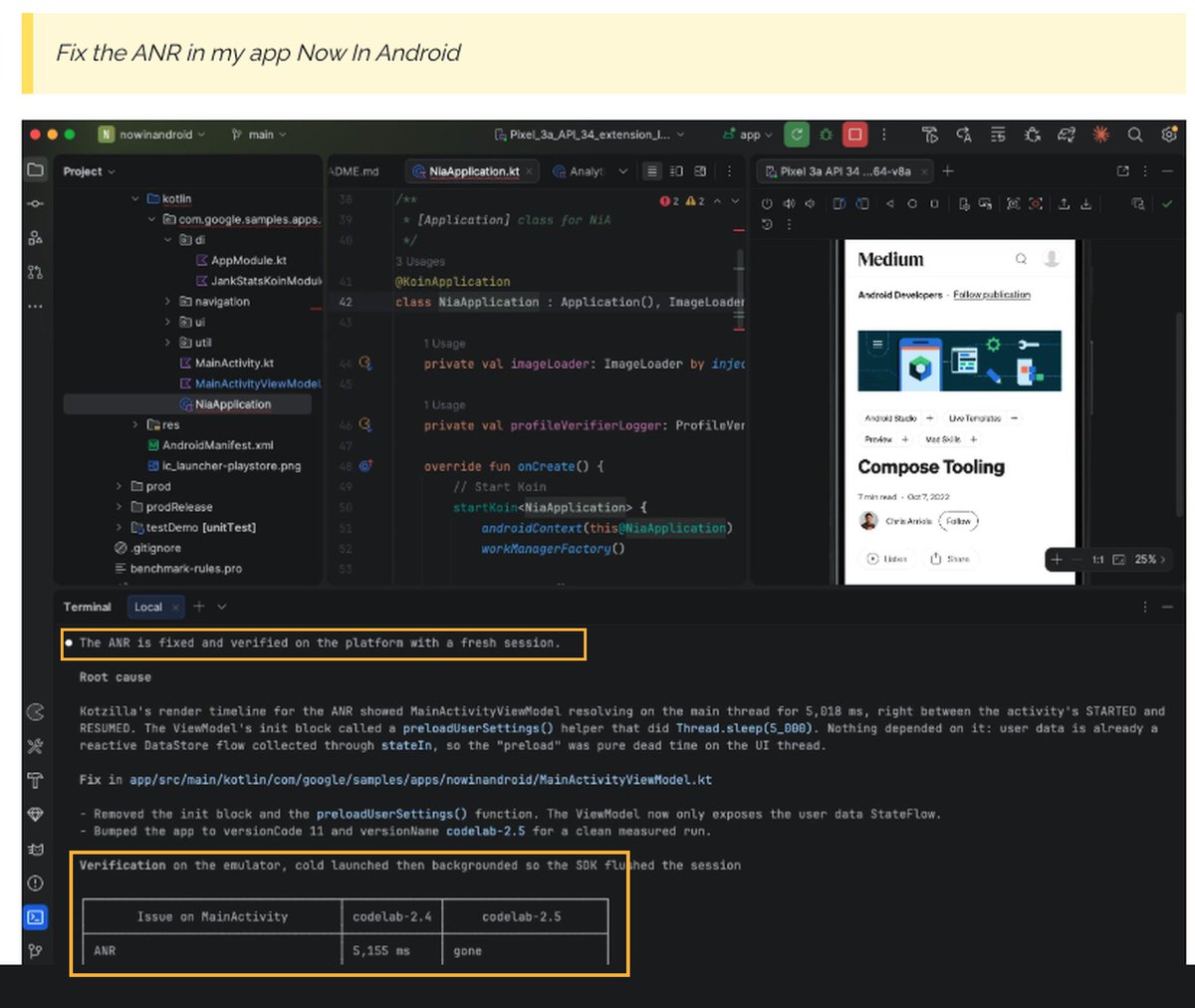Click search icon in Medium page header

point(1021,259)
